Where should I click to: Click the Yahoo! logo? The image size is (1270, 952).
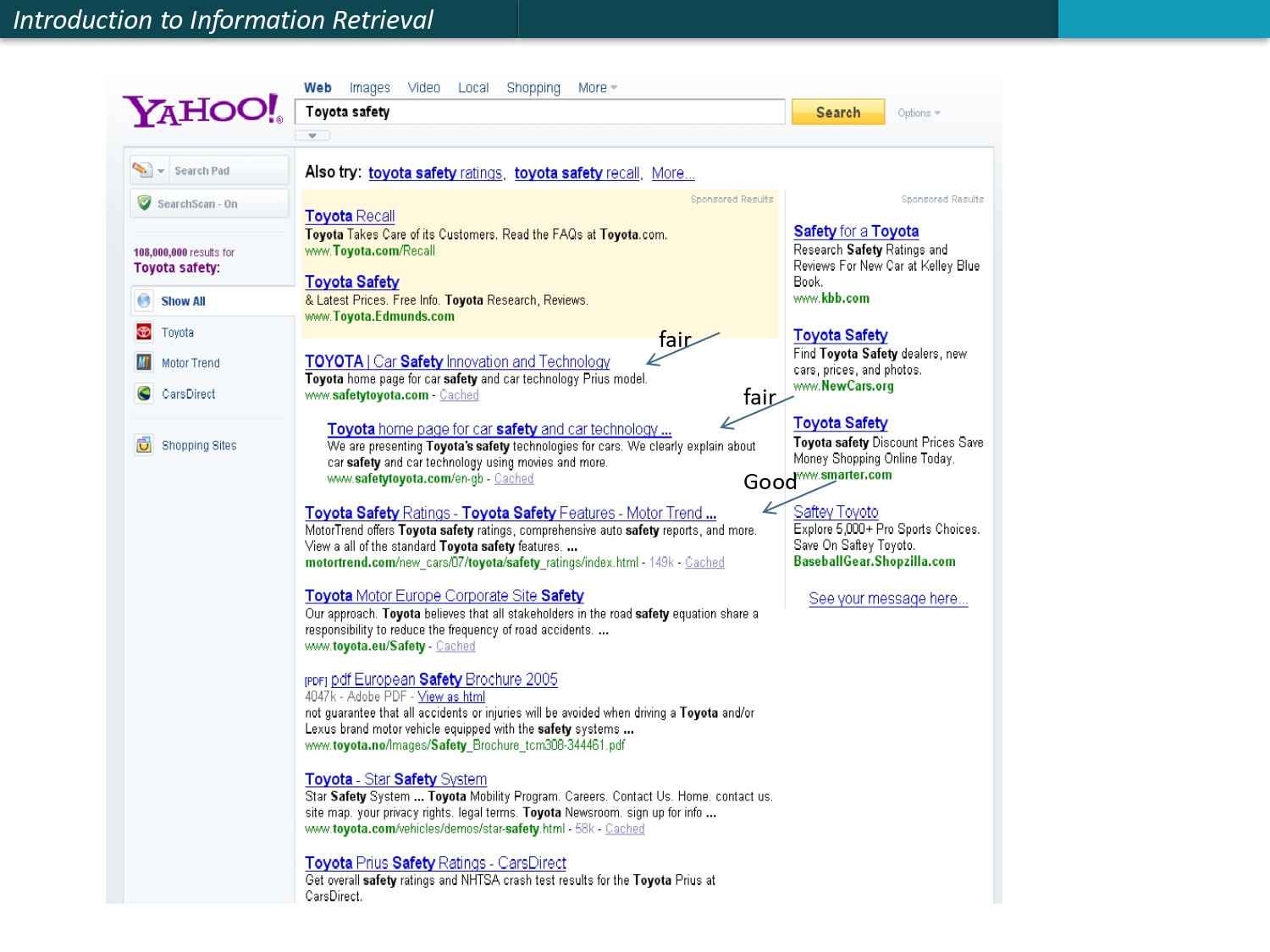tap(202, 110)
